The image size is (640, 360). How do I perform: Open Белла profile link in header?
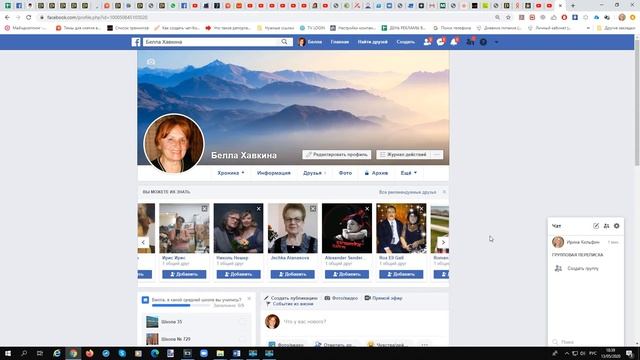pyautogui.click(x=310, y=42)
